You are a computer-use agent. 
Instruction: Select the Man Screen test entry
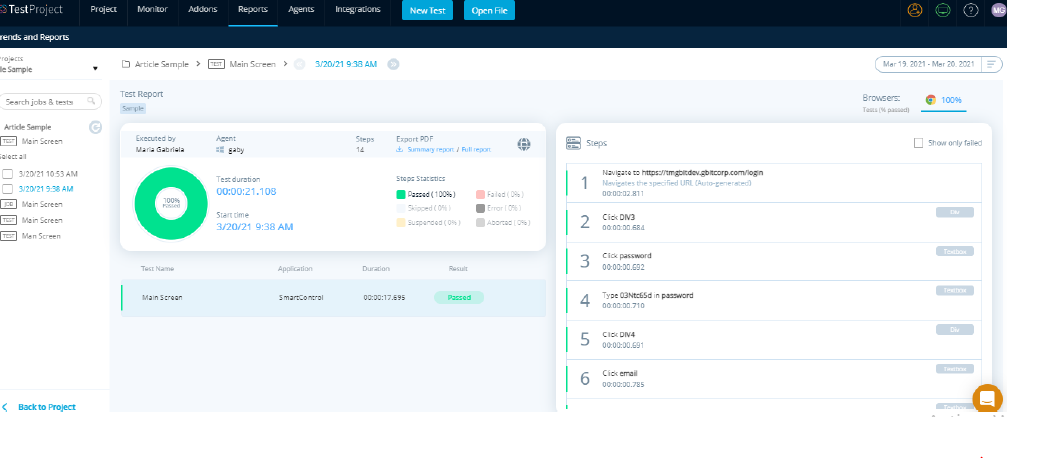[40, 236]
